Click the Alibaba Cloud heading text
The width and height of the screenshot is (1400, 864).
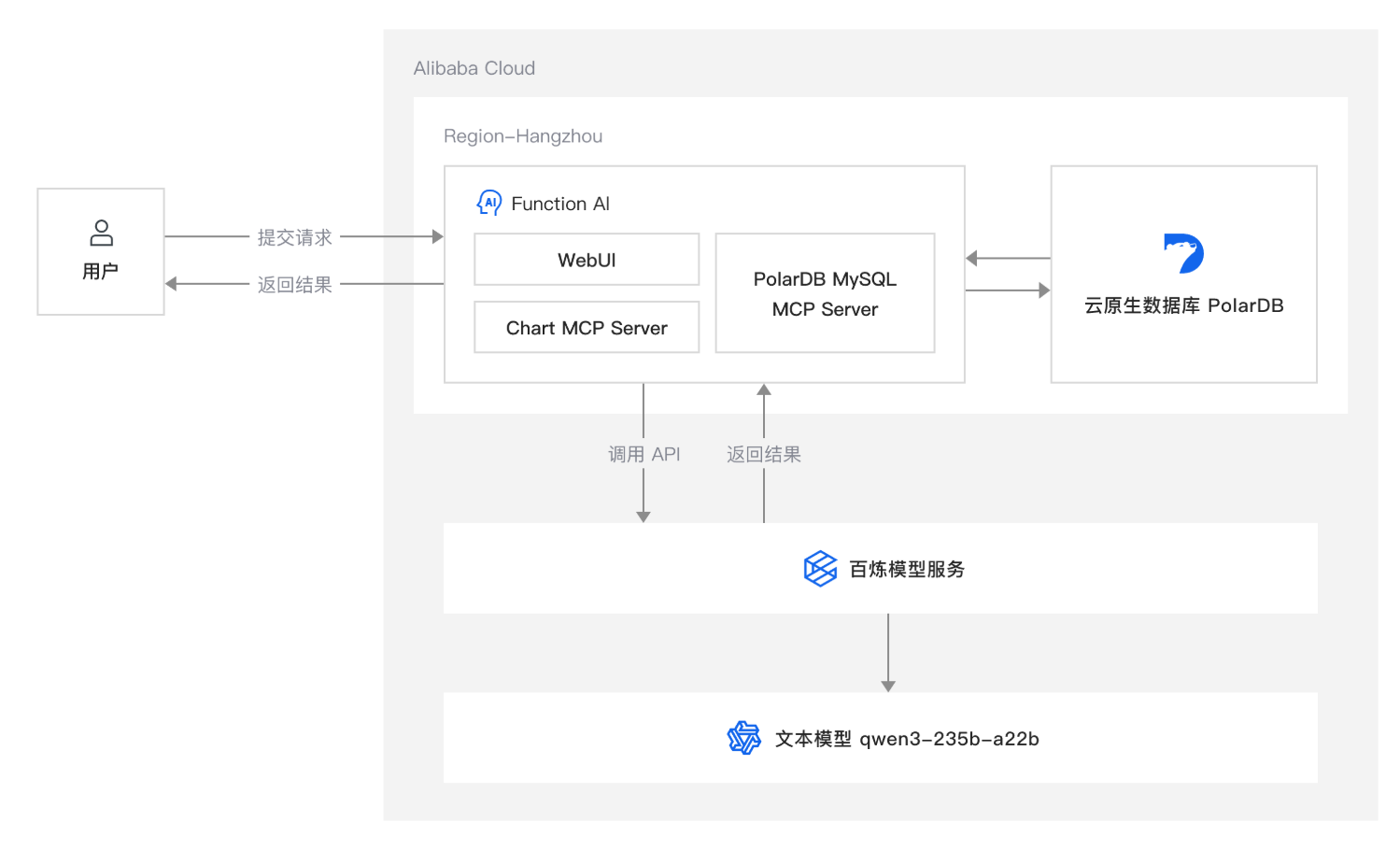coord(474,68)
